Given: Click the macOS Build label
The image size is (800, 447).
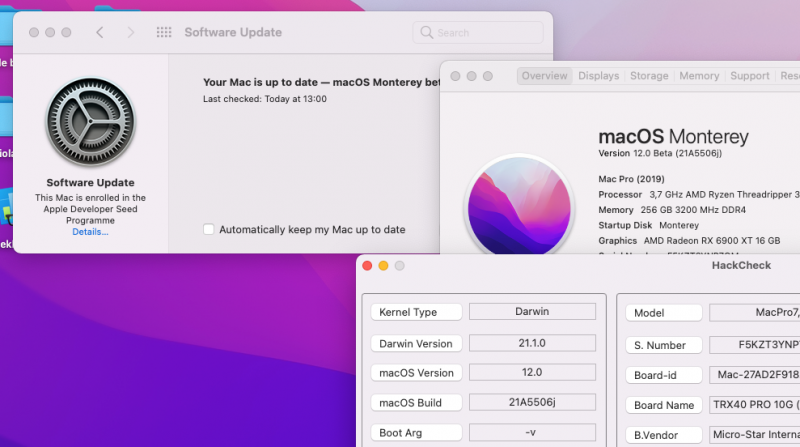Looking at the screenshot, I should coord(416,403).
